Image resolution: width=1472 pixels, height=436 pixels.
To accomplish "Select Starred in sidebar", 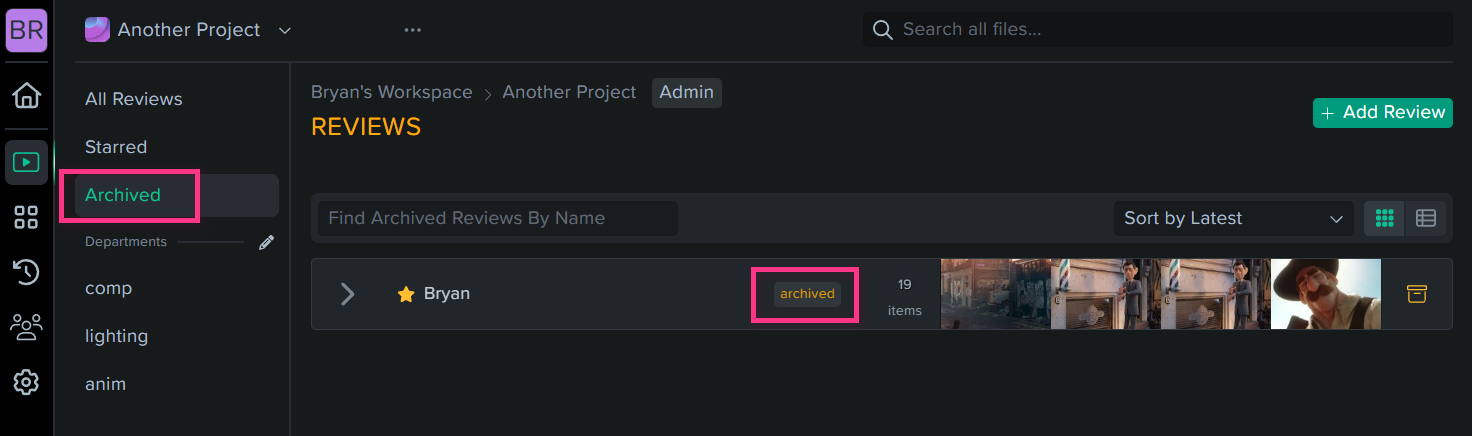I will pos(116,147).
